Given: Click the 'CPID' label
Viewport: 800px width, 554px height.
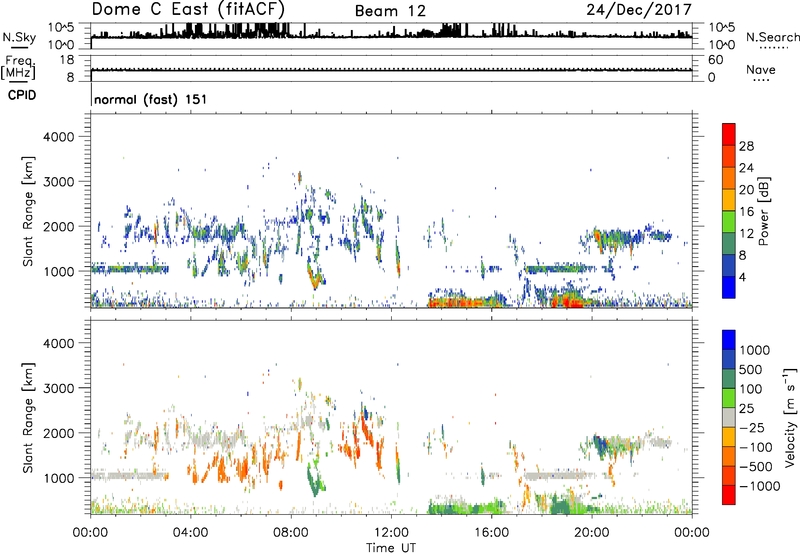Looking at the screenshot, I should click(x=22, y=95).
